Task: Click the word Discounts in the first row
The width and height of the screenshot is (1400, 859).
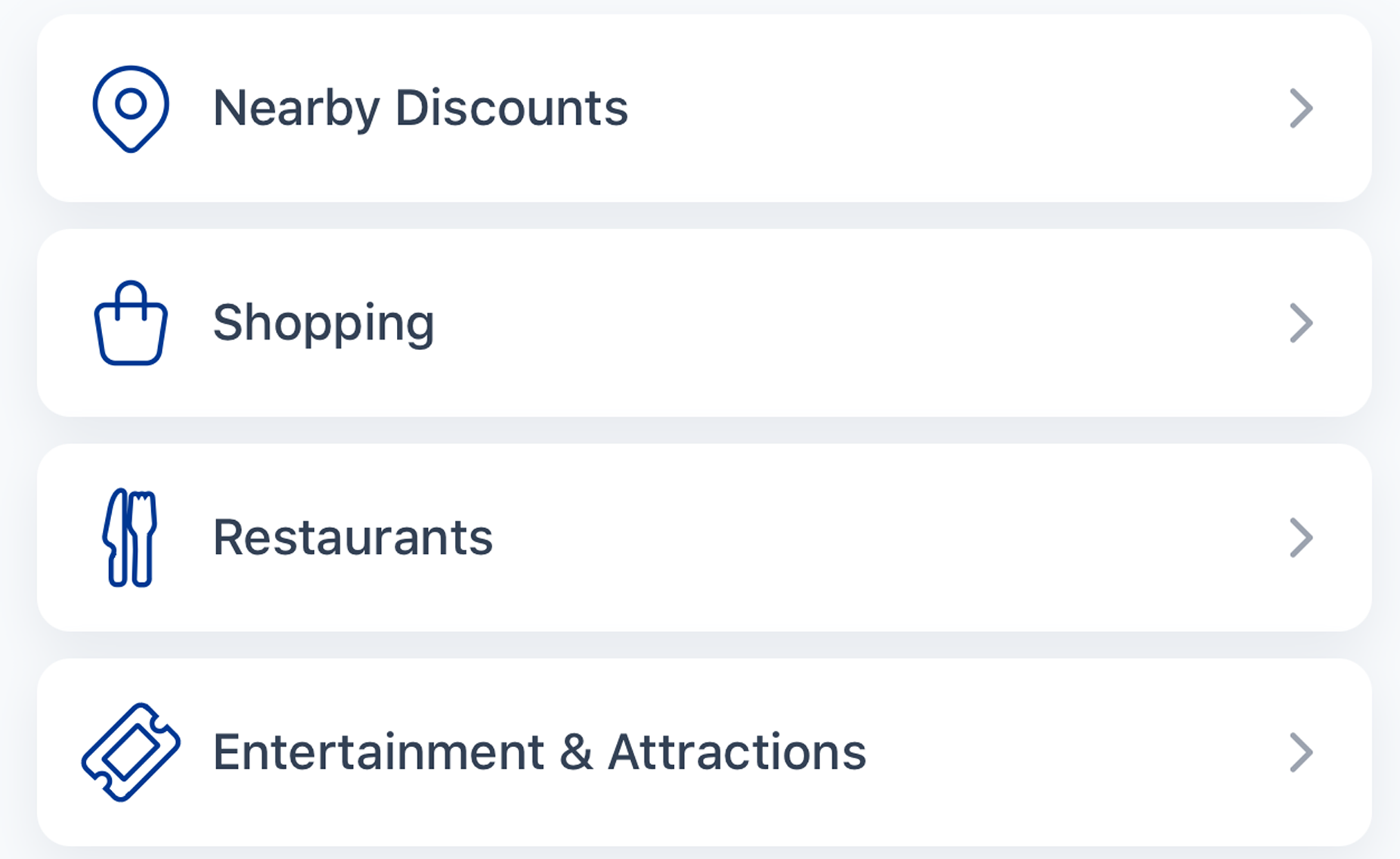Action: [x=512, y=108]
